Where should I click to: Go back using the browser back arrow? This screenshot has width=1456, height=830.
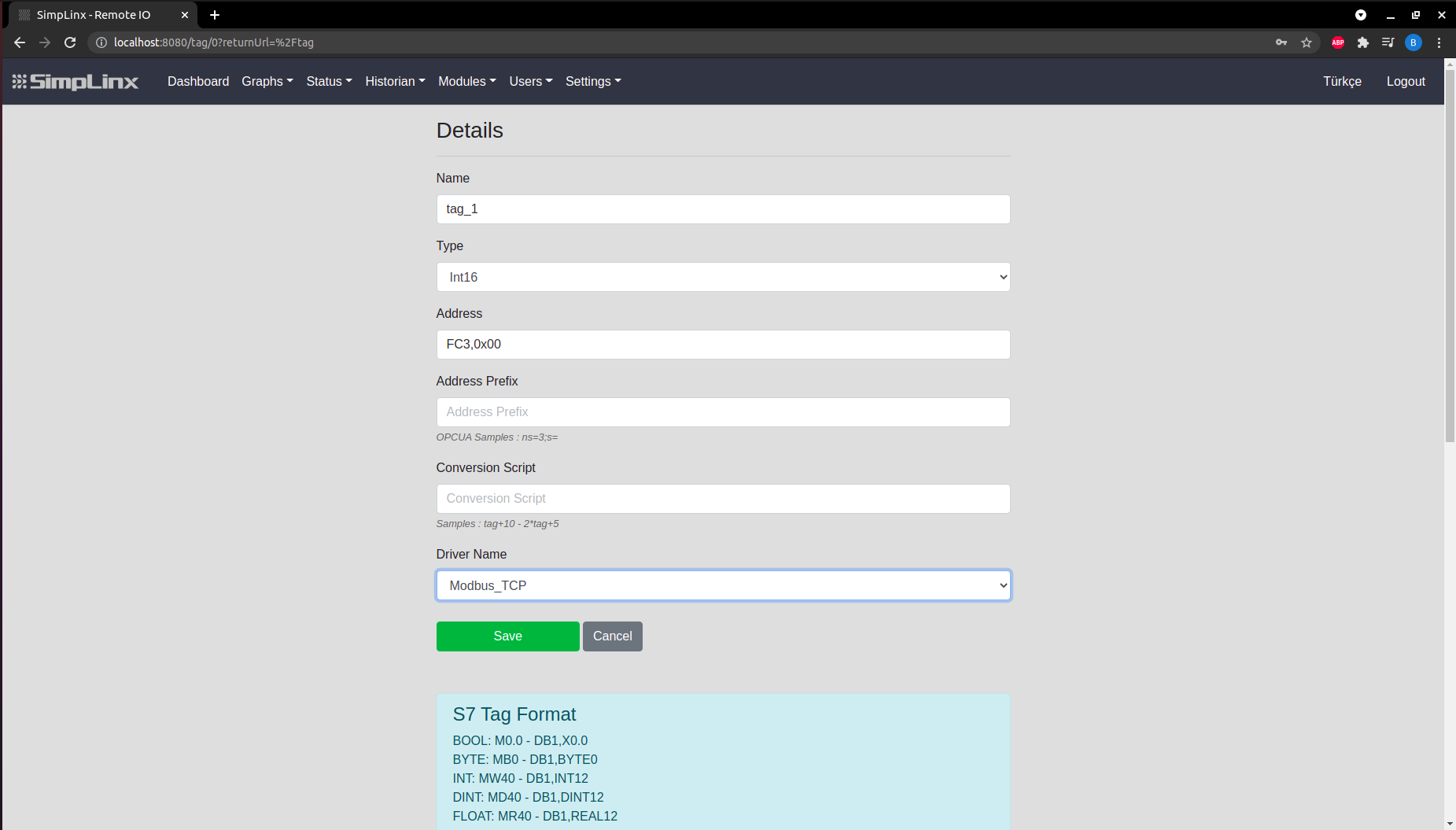[20, 42]
